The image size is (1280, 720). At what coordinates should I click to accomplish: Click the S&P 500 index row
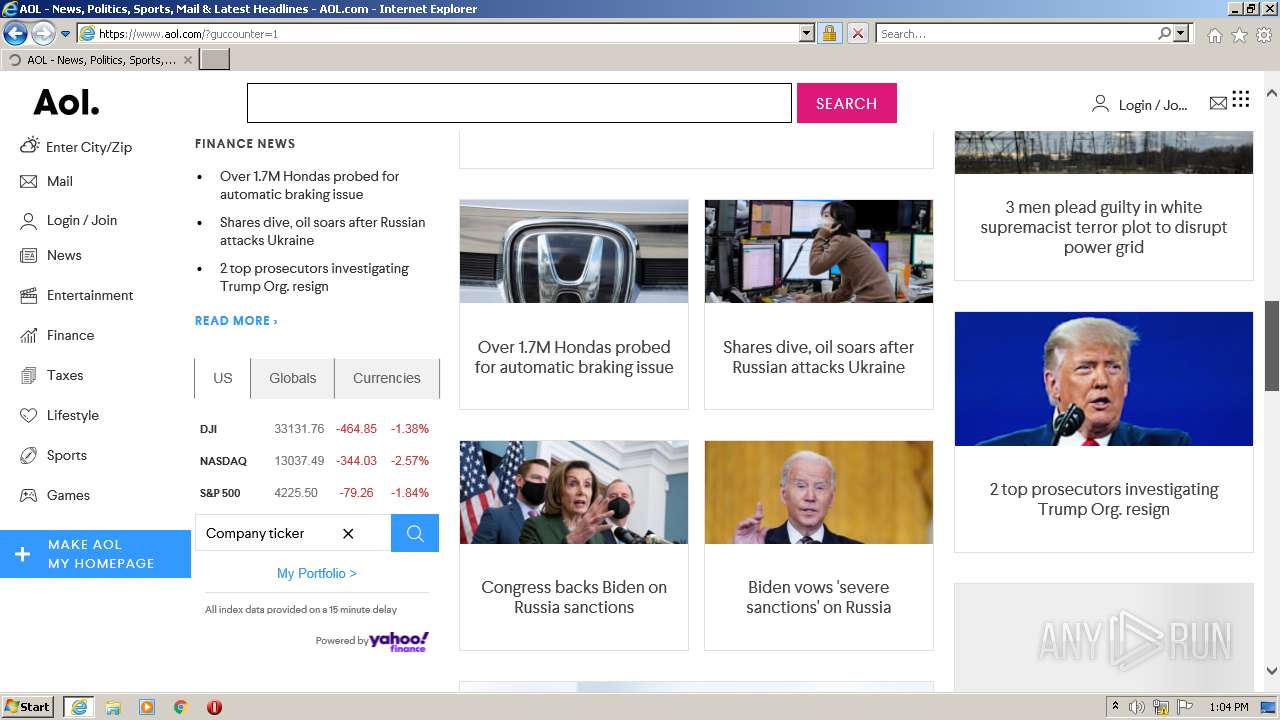(x=316, y=493)
